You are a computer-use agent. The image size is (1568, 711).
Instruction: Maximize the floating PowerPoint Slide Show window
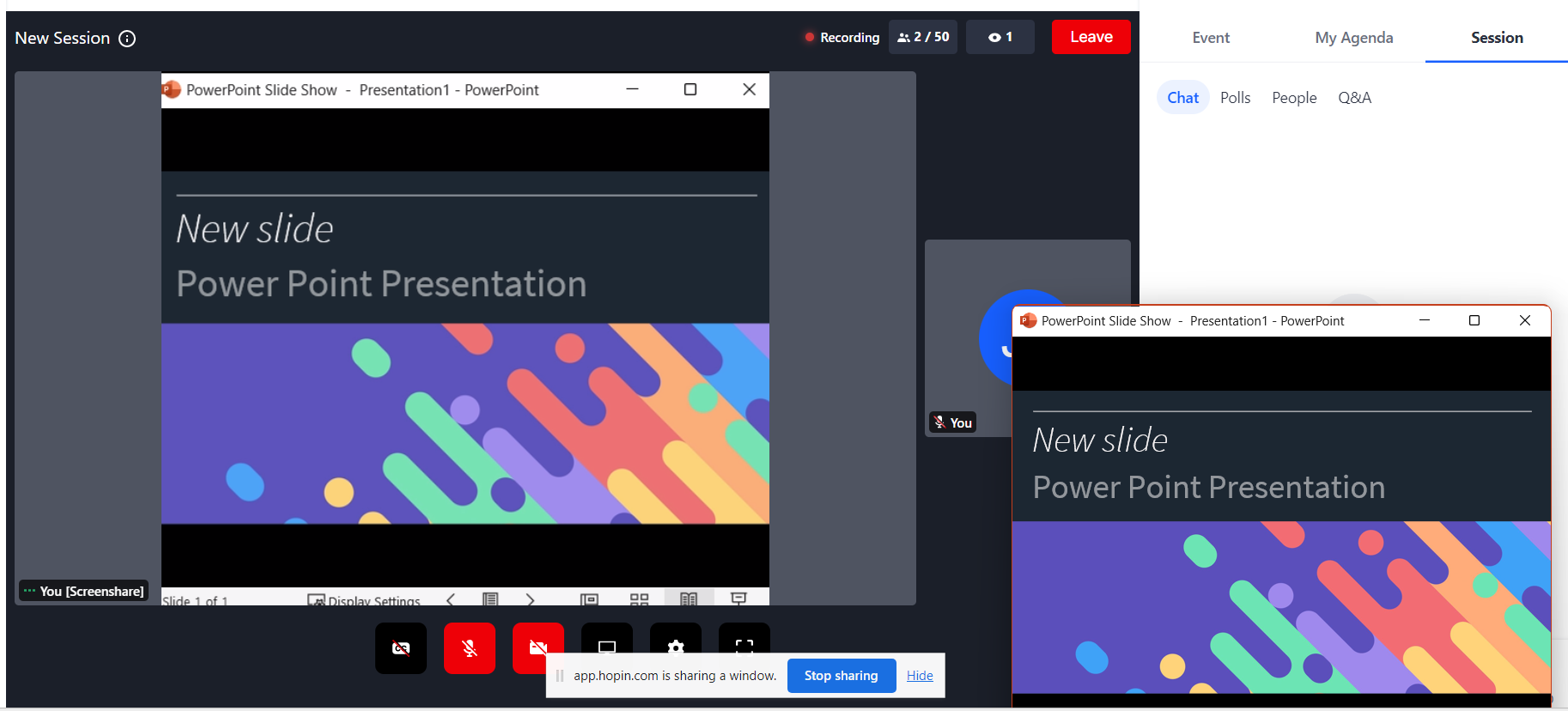pos(1474,320)
